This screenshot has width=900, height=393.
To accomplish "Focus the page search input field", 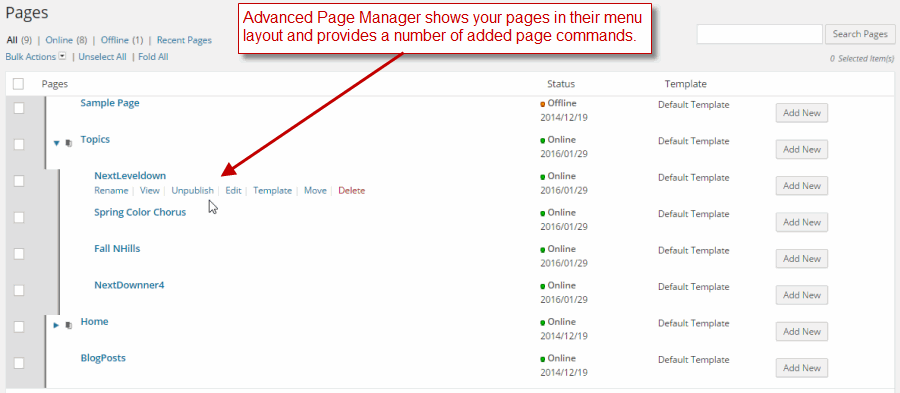I will click(x=759, y=34).
